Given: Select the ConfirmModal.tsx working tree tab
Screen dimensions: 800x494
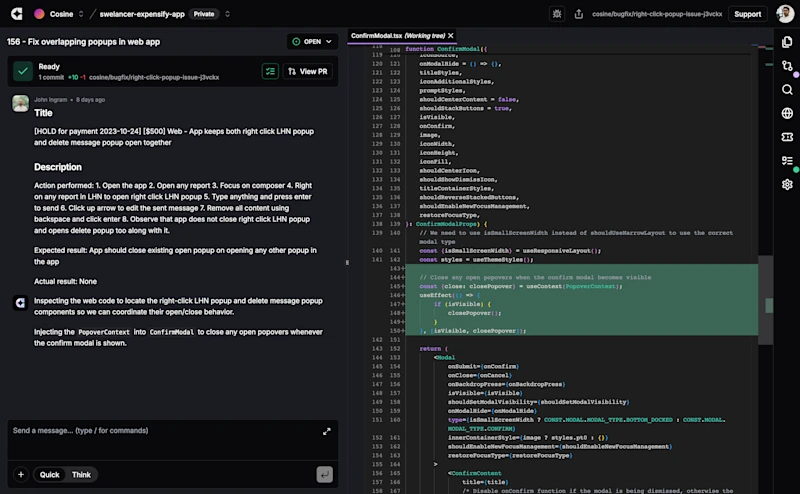Looking at the screenshot, I should [396, 36].
